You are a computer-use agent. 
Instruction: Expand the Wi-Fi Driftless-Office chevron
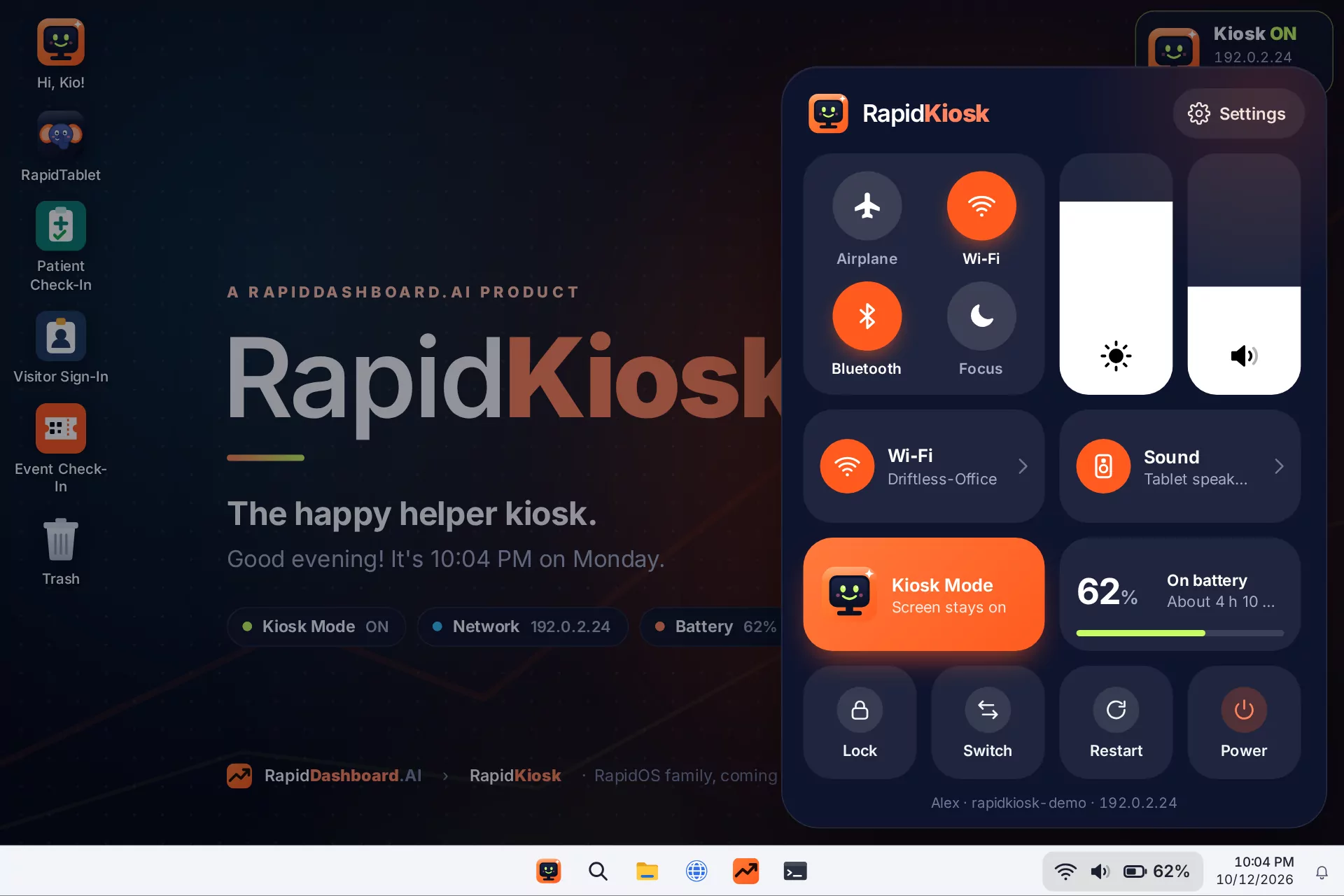click(x=1023, y=466)
